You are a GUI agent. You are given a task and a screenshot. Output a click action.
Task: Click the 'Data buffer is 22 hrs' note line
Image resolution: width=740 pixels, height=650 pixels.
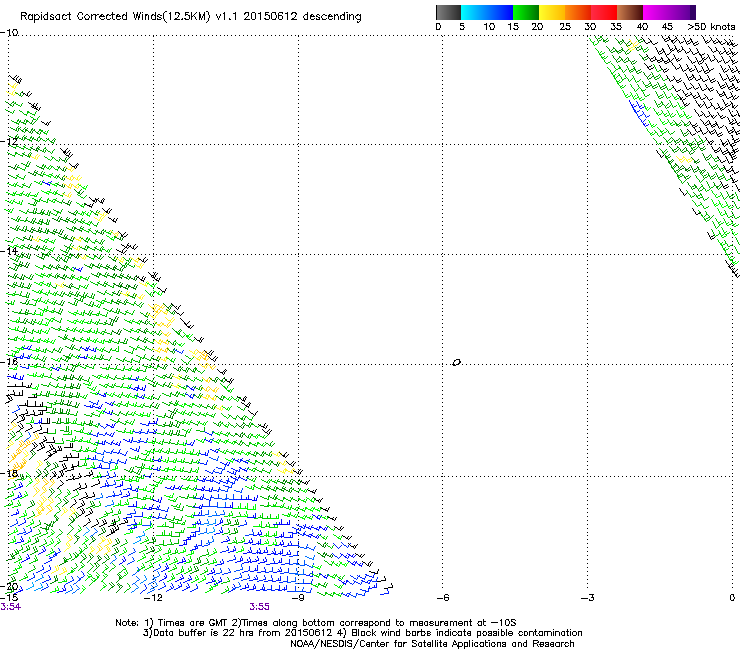(362, 633)
